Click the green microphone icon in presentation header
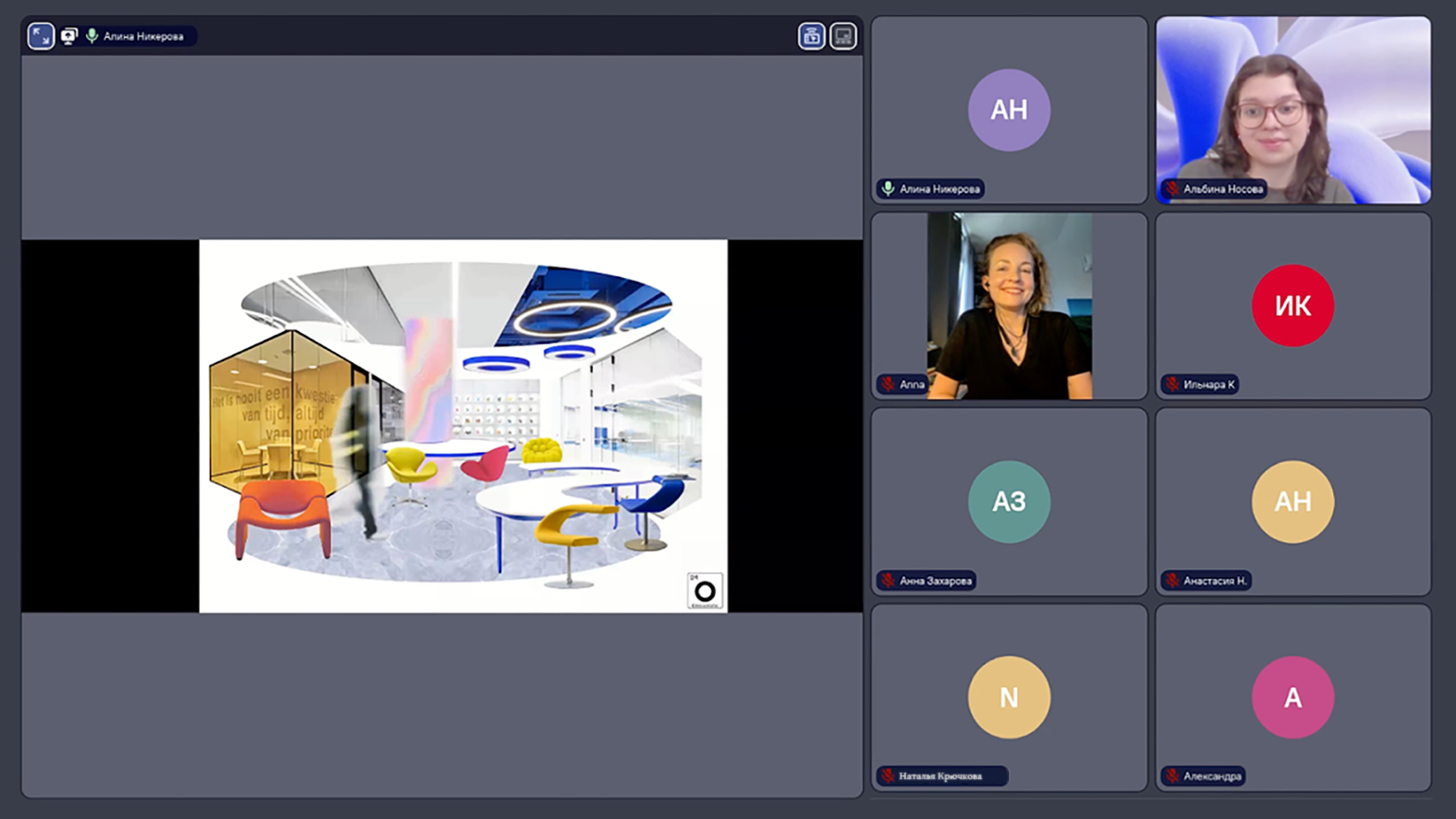 click(x=92, y=36)
